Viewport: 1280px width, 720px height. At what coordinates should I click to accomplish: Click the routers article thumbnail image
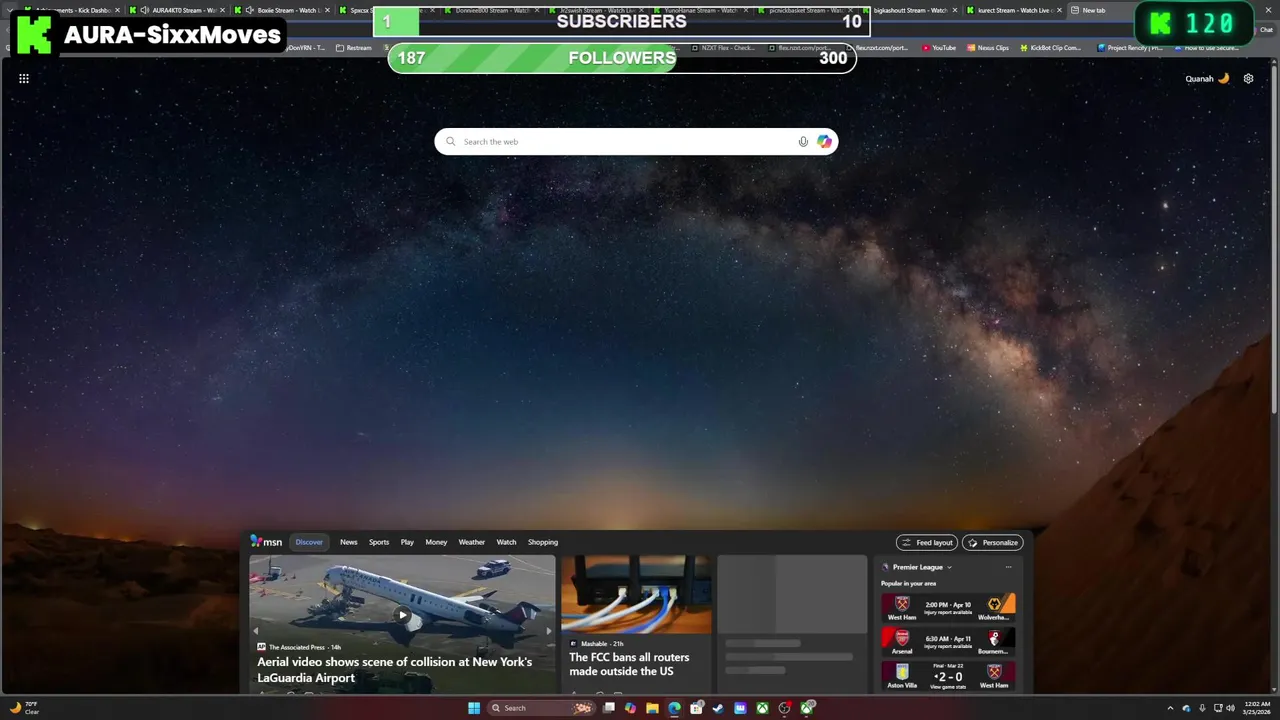pyautogui.click(x=636, y=594)
